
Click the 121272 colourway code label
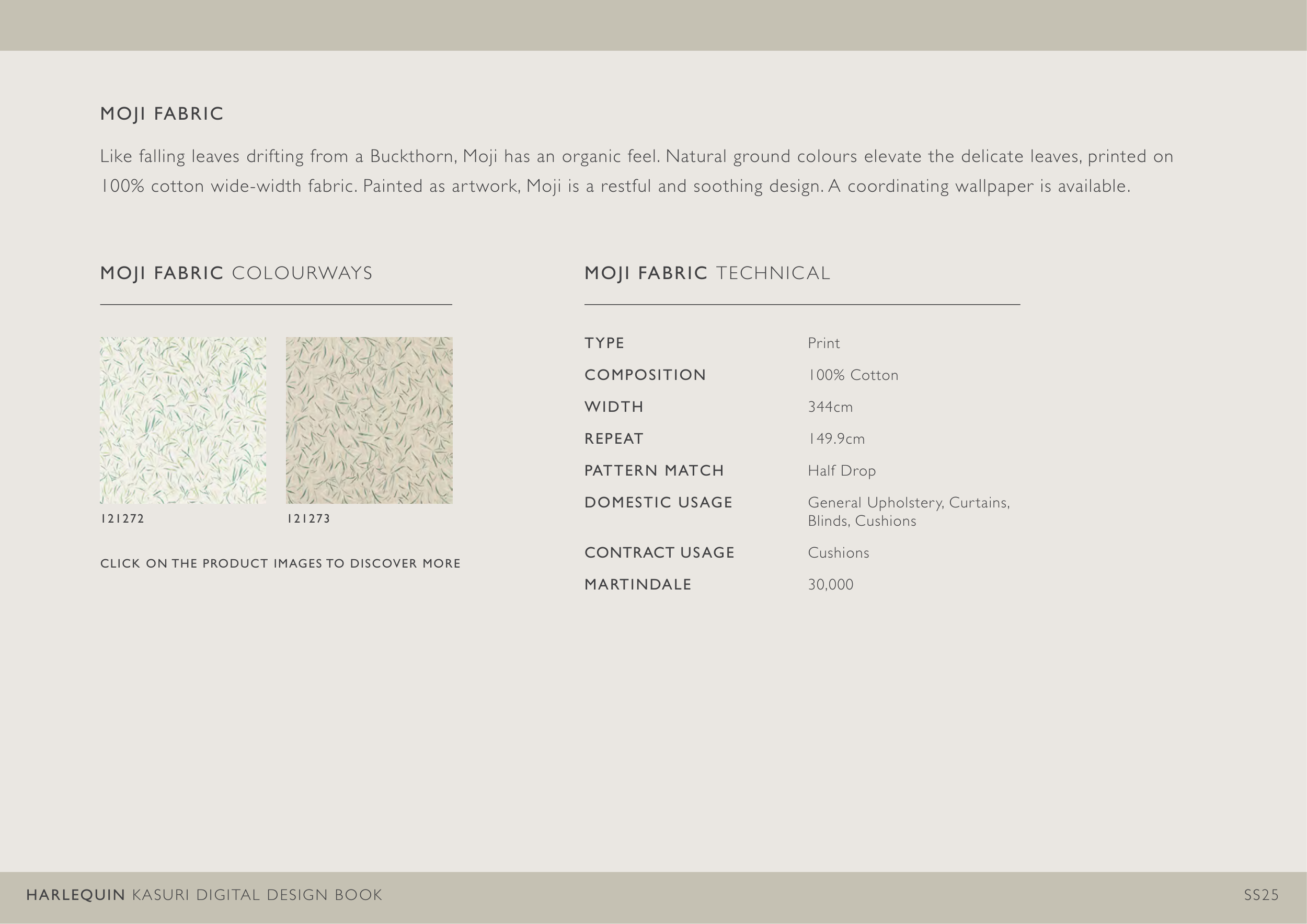point(122,518)
